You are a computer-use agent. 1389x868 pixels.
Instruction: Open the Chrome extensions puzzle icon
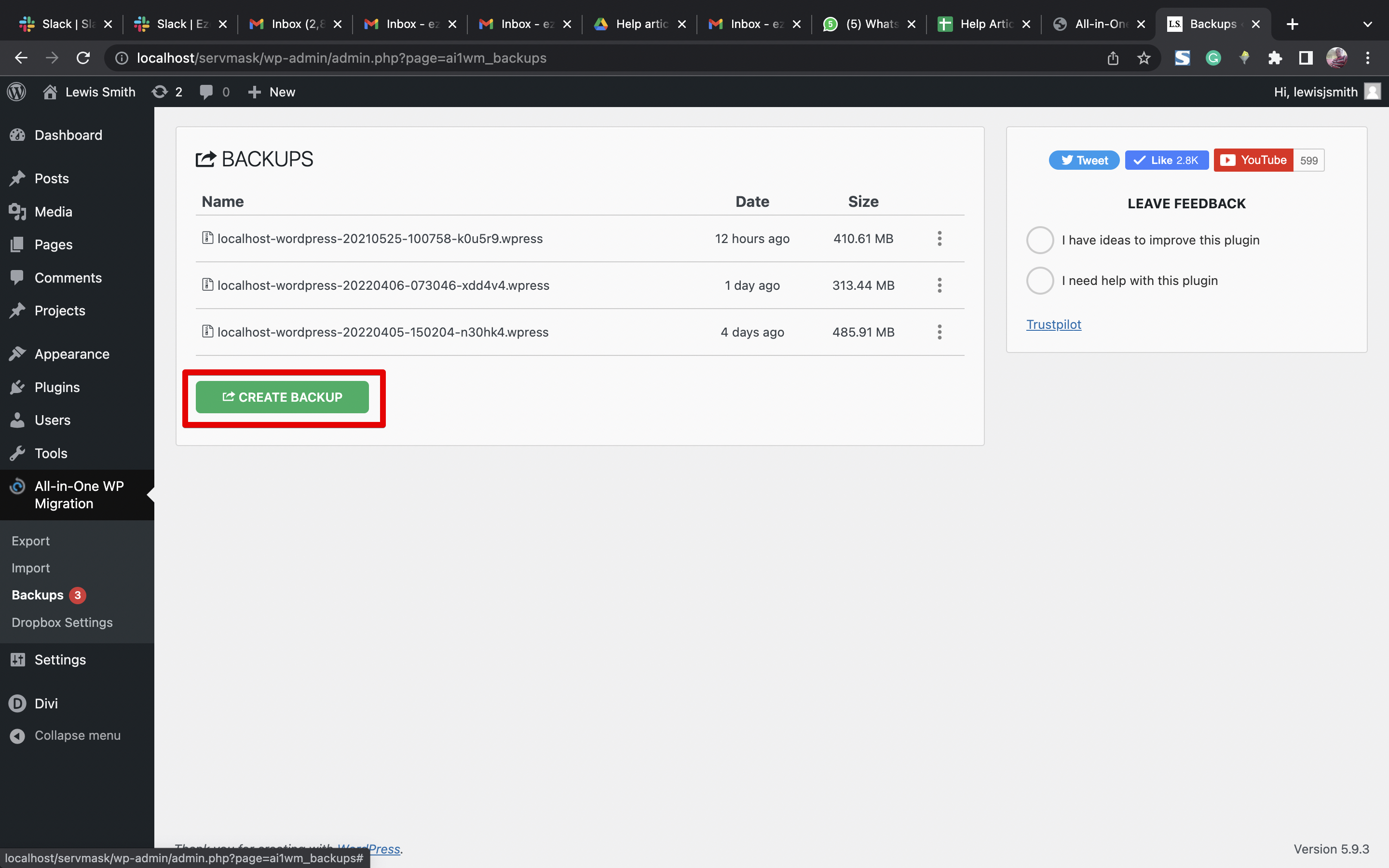tap(1275, 58)
